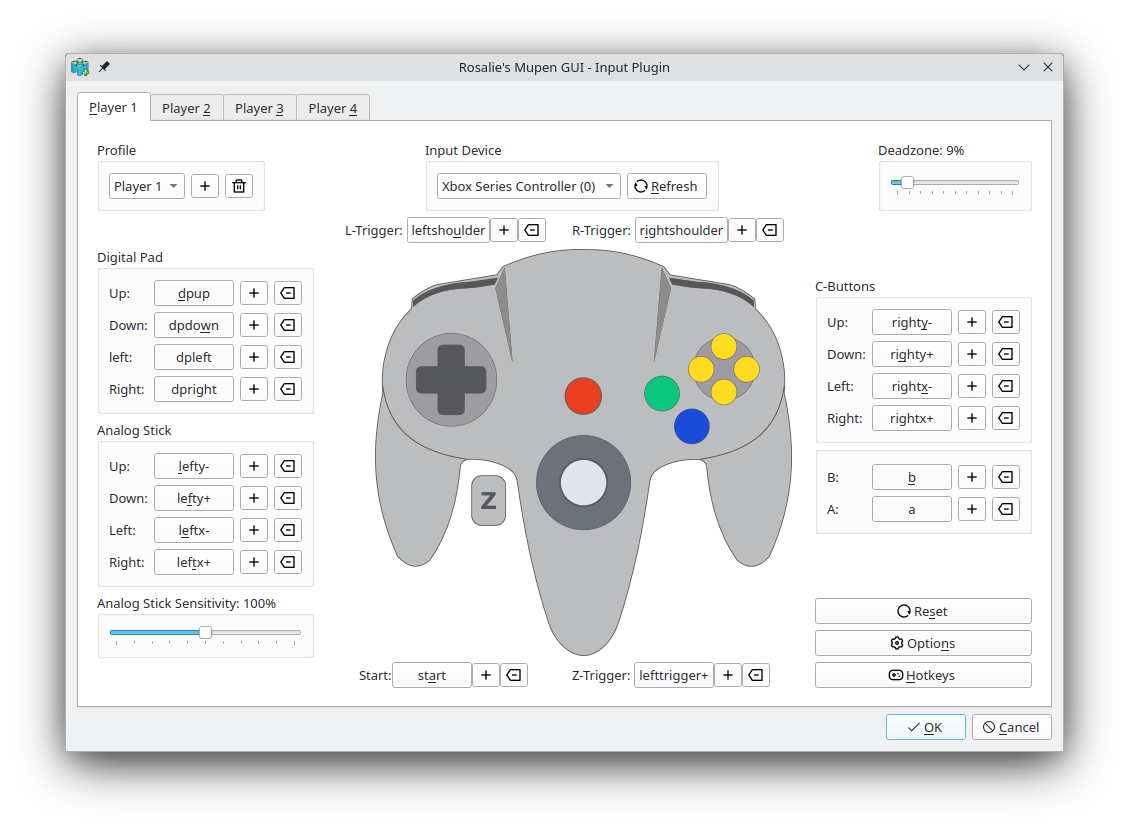The height and width of the screenshot is (830, 1130).
Task: Add a mapping for Analog Stick Right
Action: pos(254,562)
